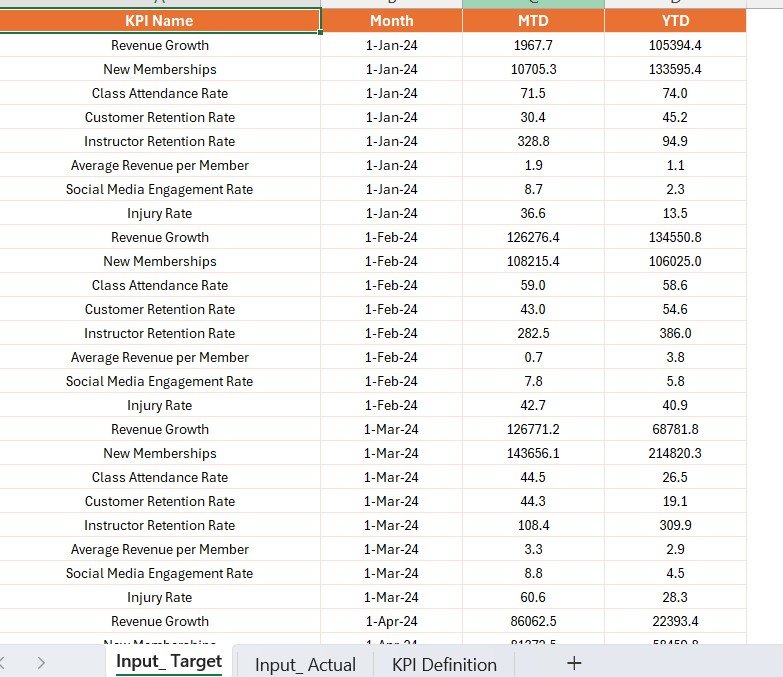Click the MTD value 86062.5
Viewport: 783px width, 677px height.
coord(533,620)
